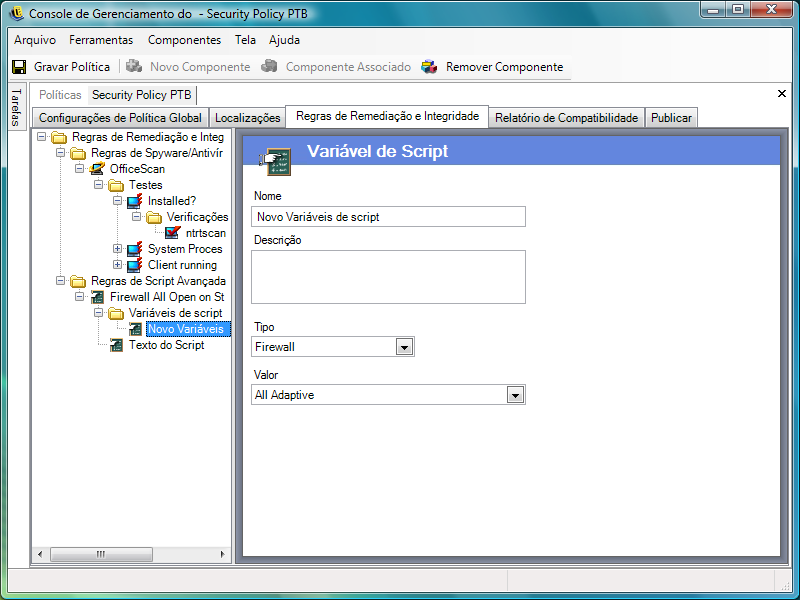The width and height of the screenshot is (800, 600).
Task: Click the Client running test icon
Action: (x=135, y=265)
